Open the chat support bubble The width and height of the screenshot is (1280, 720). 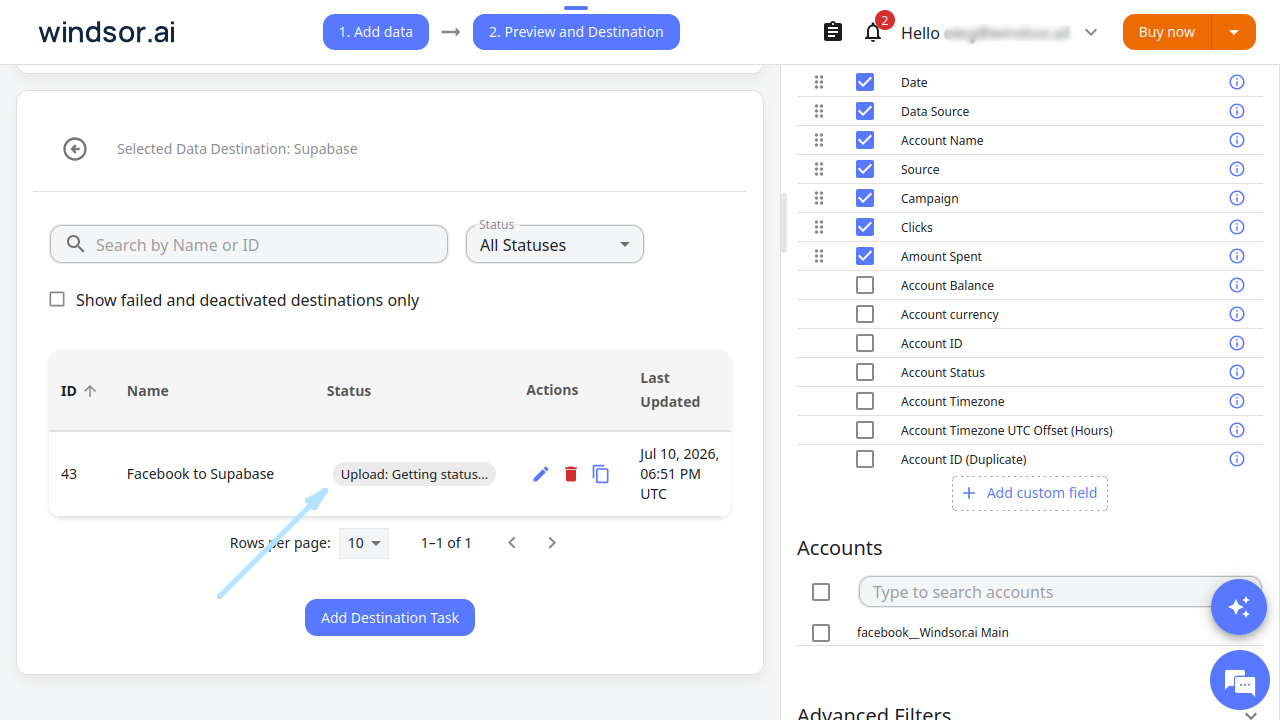(1239, 681)
